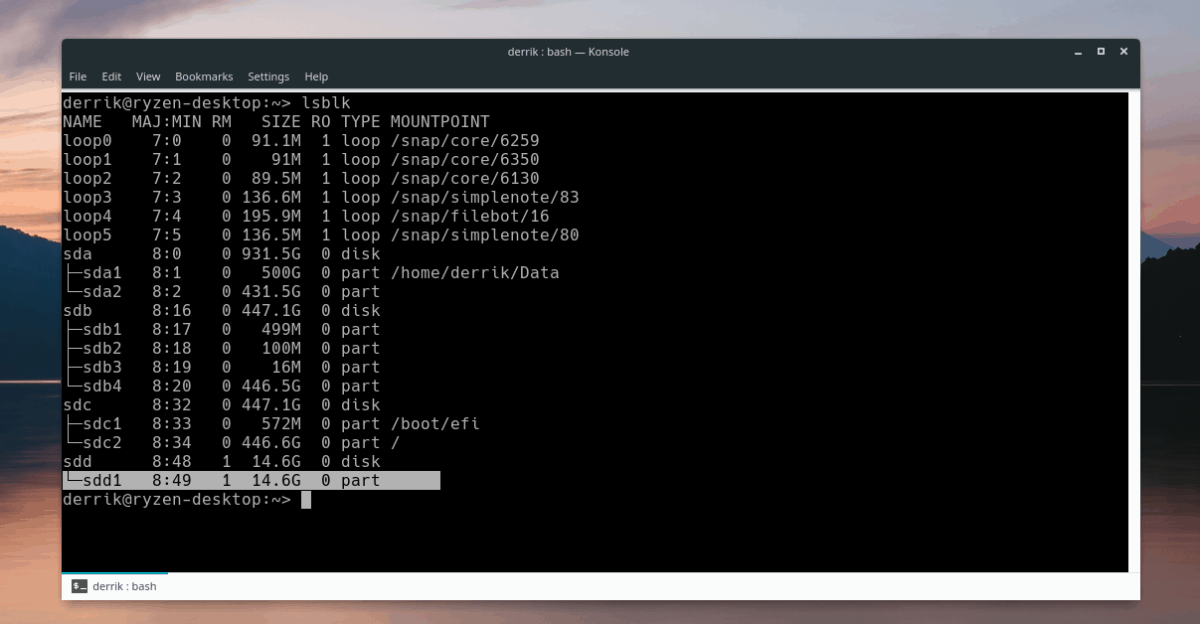
Task: Click the 572M size of sdc1
Action: click(281, 424)
